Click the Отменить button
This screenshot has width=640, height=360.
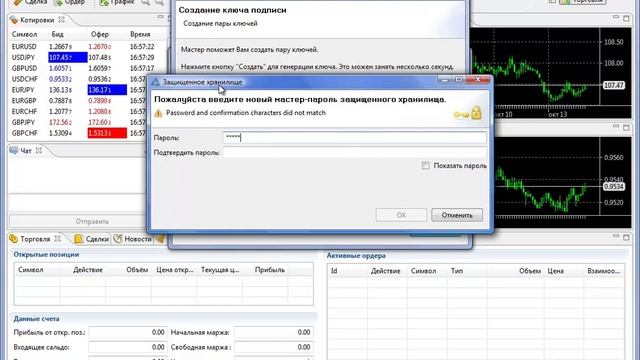[x=457, y=215]
